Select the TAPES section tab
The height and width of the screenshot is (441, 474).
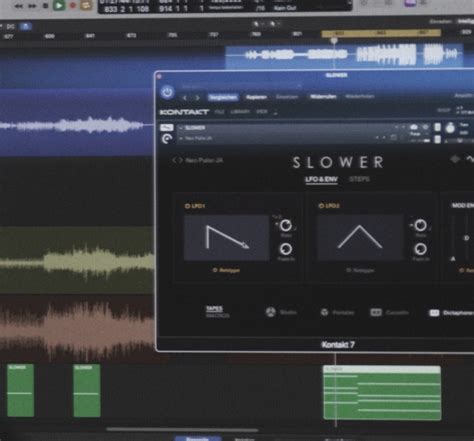point(214,309)
